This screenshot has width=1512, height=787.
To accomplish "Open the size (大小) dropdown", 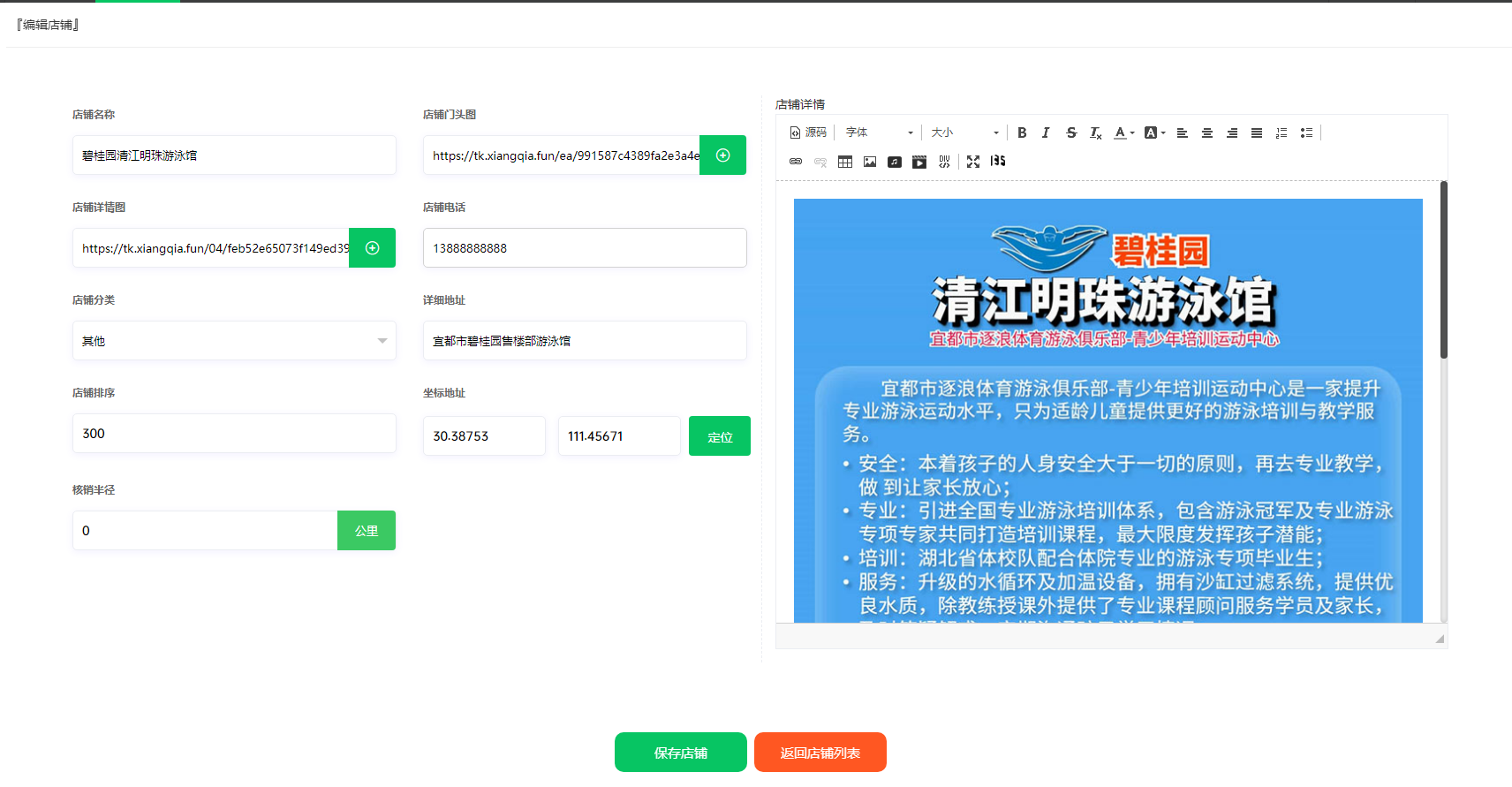I will [964, 132].
